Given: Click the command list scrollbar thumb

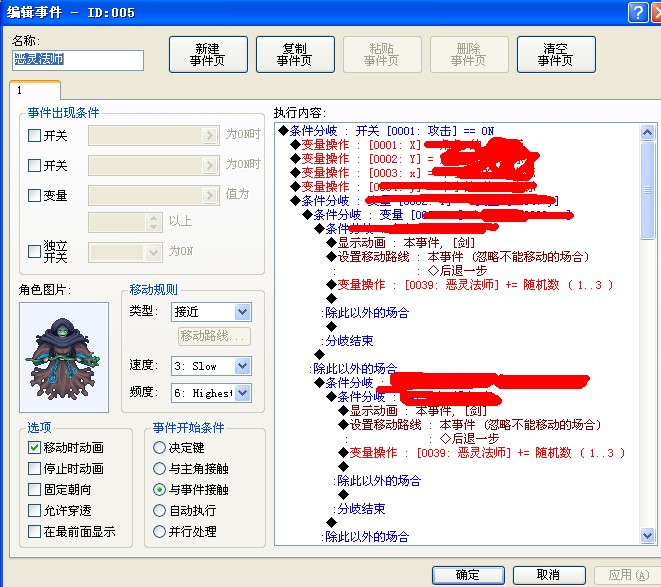Looking at the screenshot, I should pos(648,191).
